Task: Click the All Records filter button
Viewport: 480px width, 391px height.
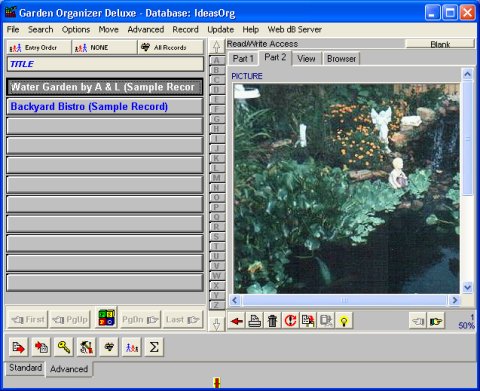Action: [171, 47]
